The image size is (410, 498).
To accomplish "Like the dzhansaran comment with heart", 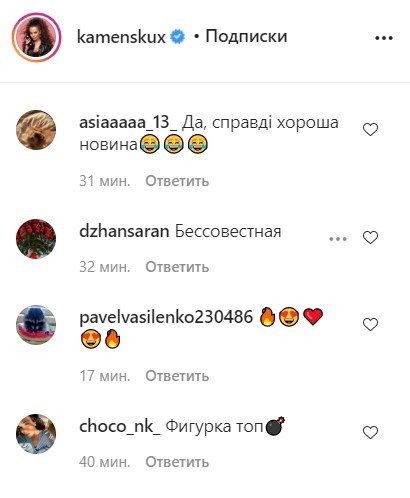I will [370, 238].
